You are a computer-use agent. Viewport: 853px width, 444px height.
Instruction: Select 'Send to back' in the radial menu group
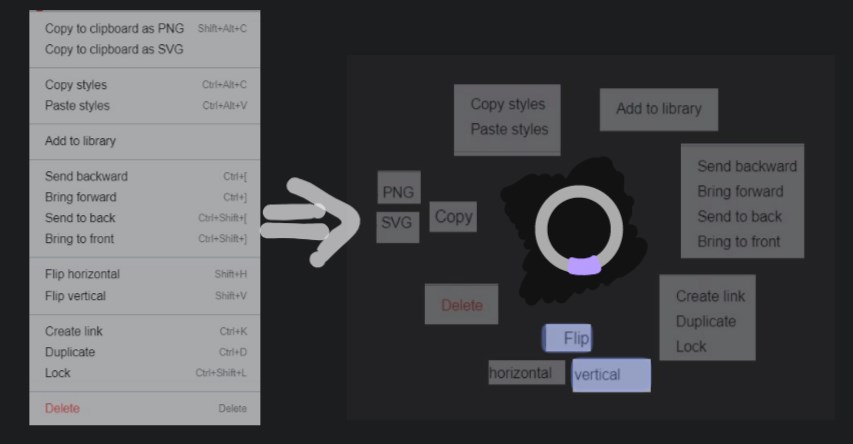point(739,217)
